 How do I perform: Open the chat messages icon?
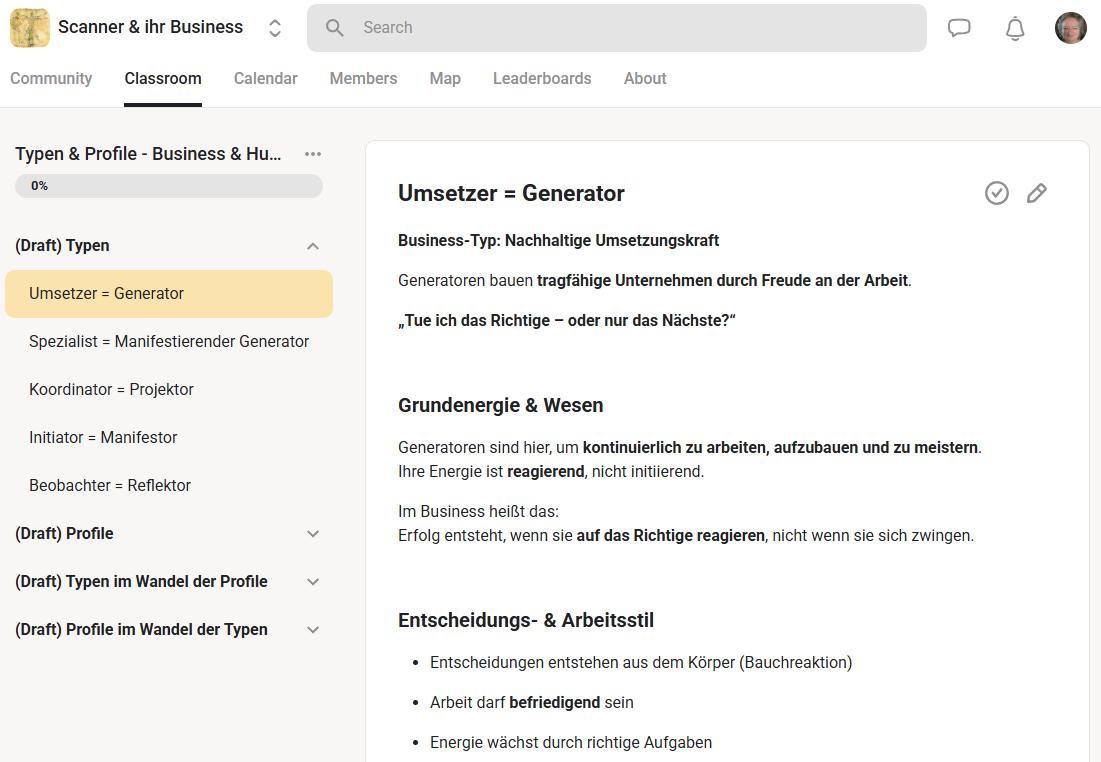pos(959,28)
